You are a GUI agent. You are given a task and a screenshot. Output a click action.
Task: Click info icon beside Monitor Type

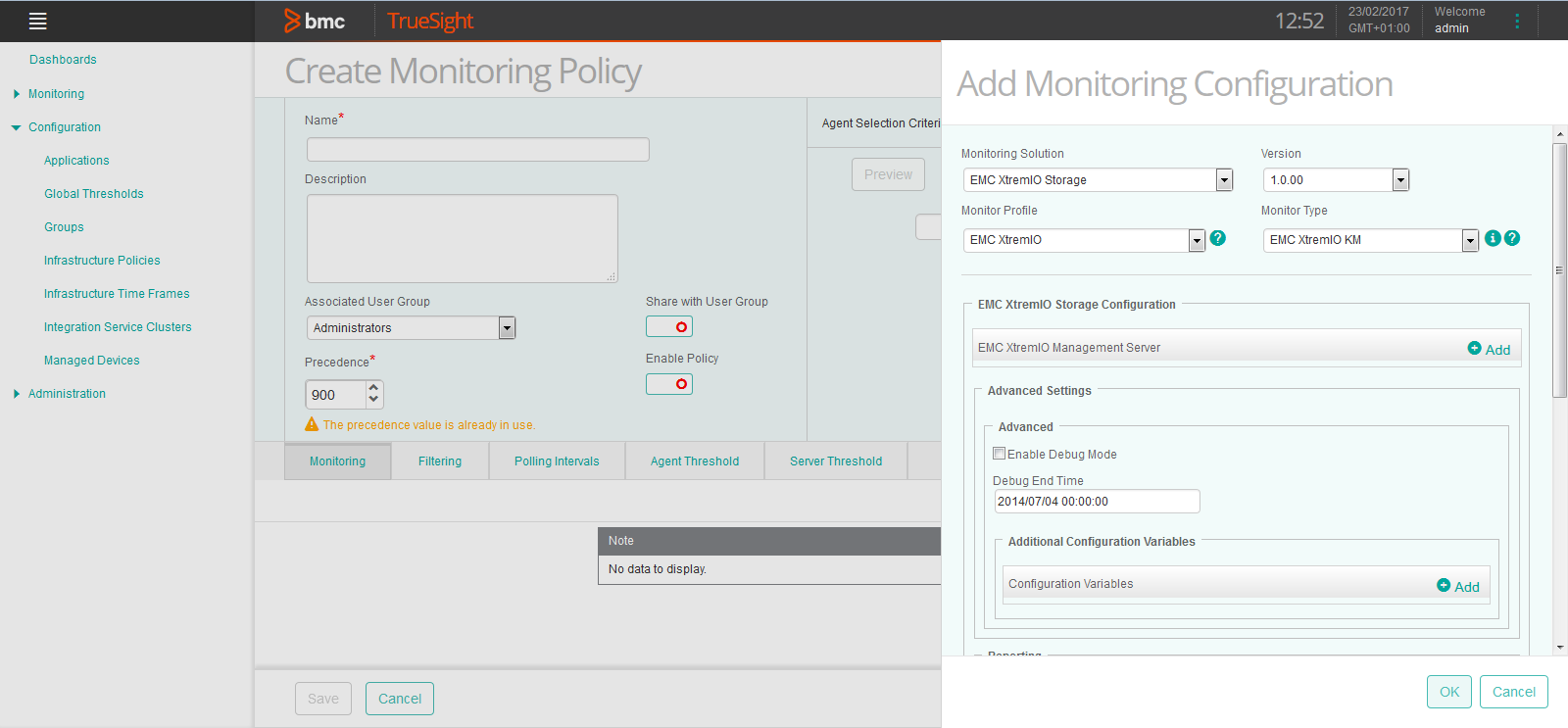1493,238
